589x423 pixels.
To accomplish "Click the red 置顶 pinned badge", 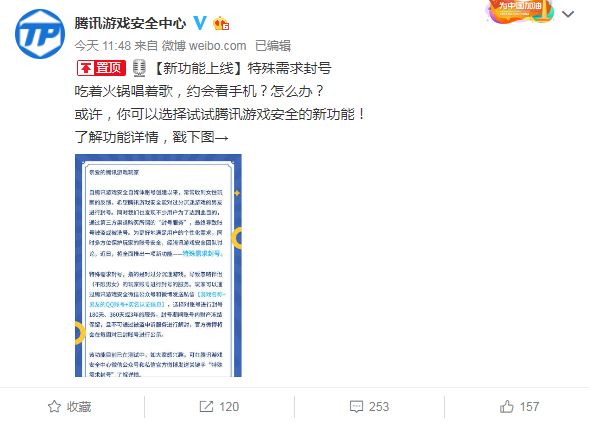I will coord(101,68).
